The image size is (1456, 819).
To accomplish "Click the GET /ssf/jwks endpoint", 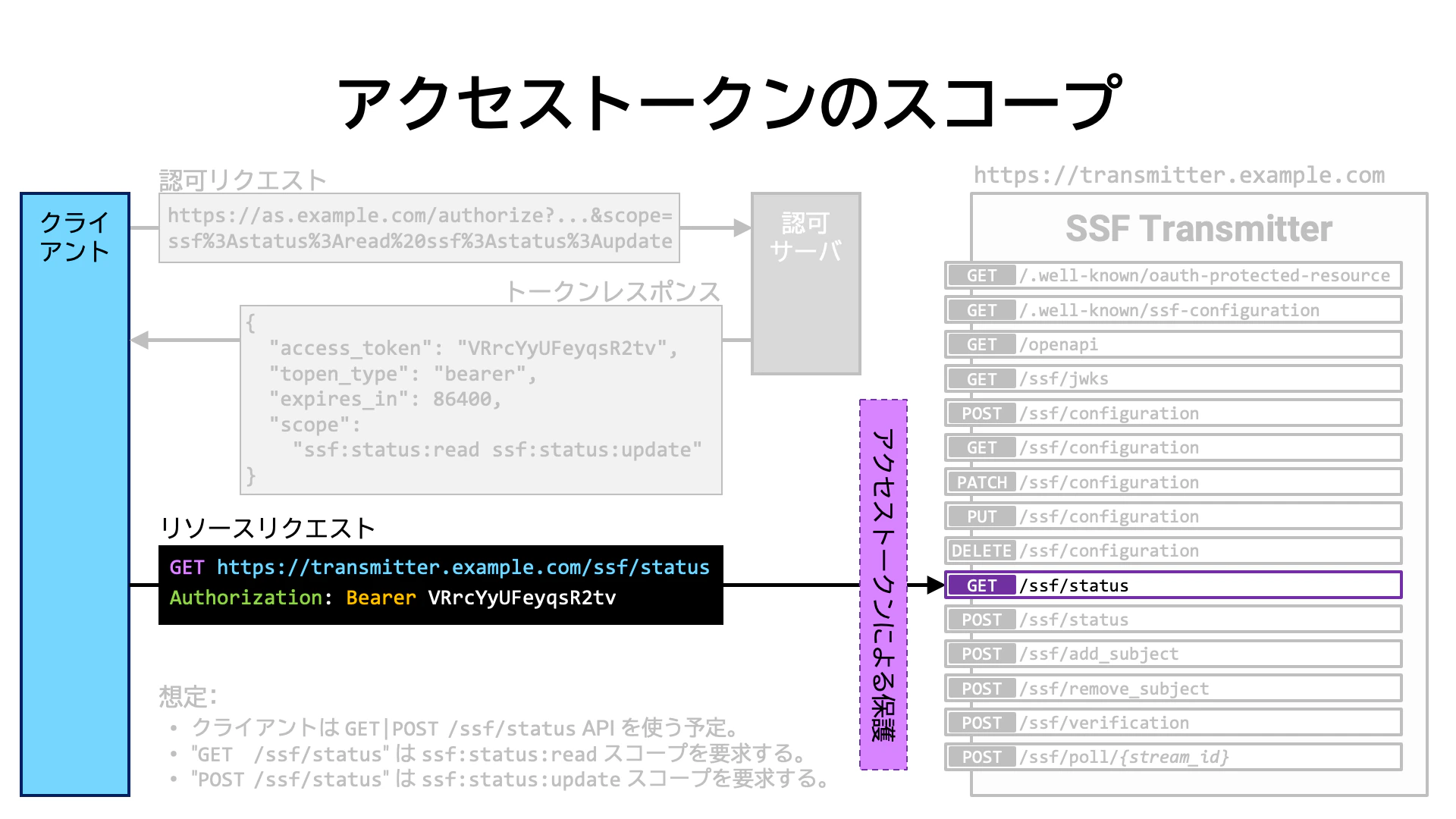I will pos(1172,378).
